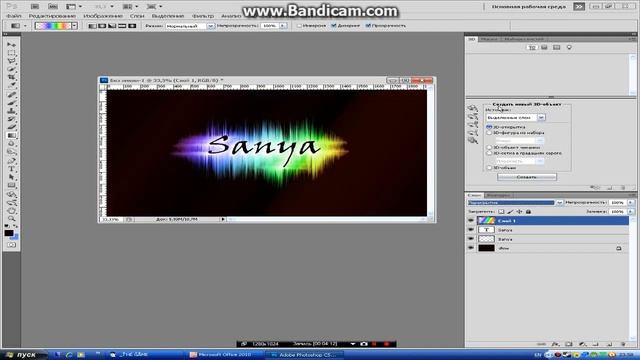Select the Eyedropper tool
640x360 pixels.
pos(11,86)
